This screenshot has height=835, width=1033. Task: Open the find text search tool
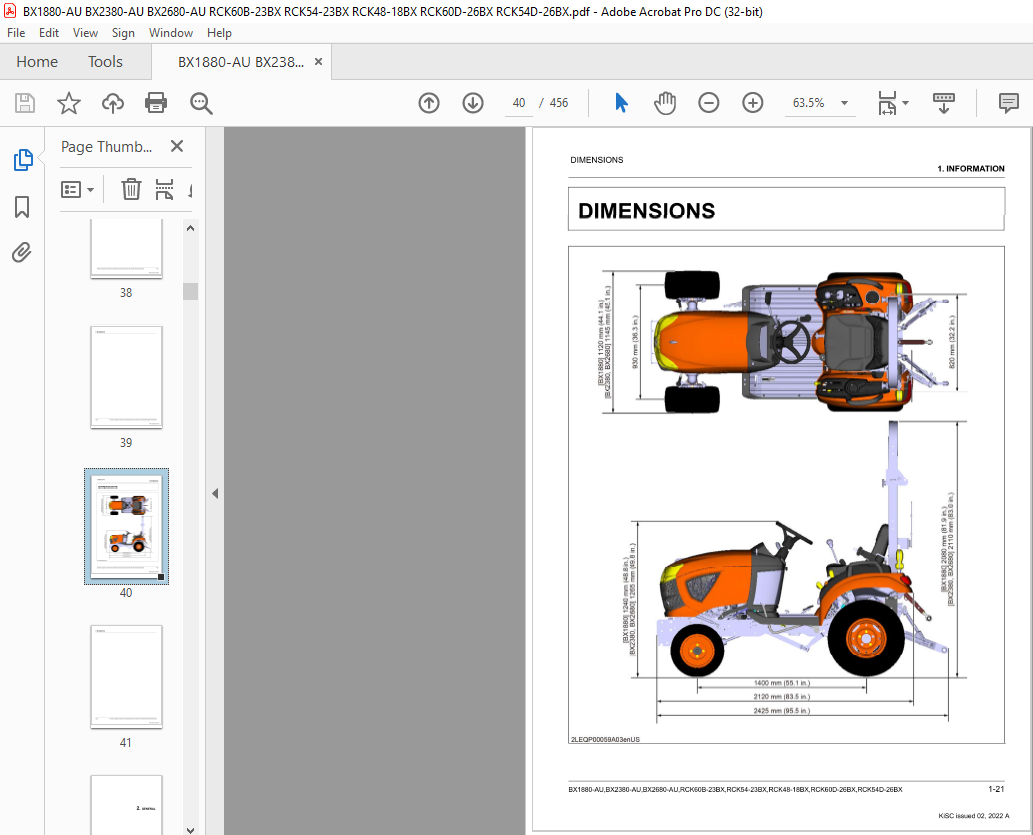click(x=201, y=103)
